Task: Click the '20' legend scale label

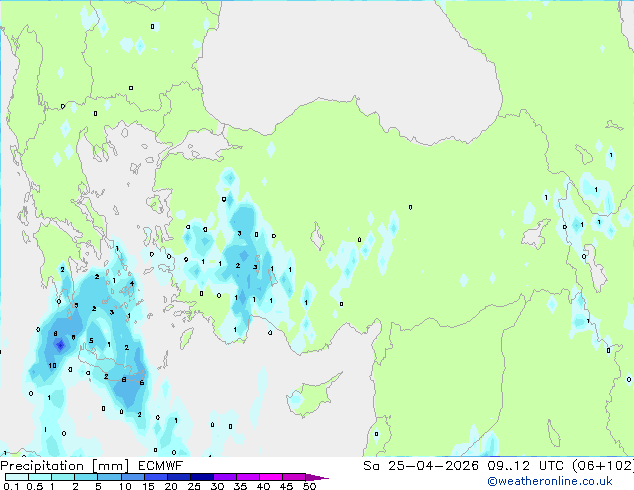Action: (171, 486)
